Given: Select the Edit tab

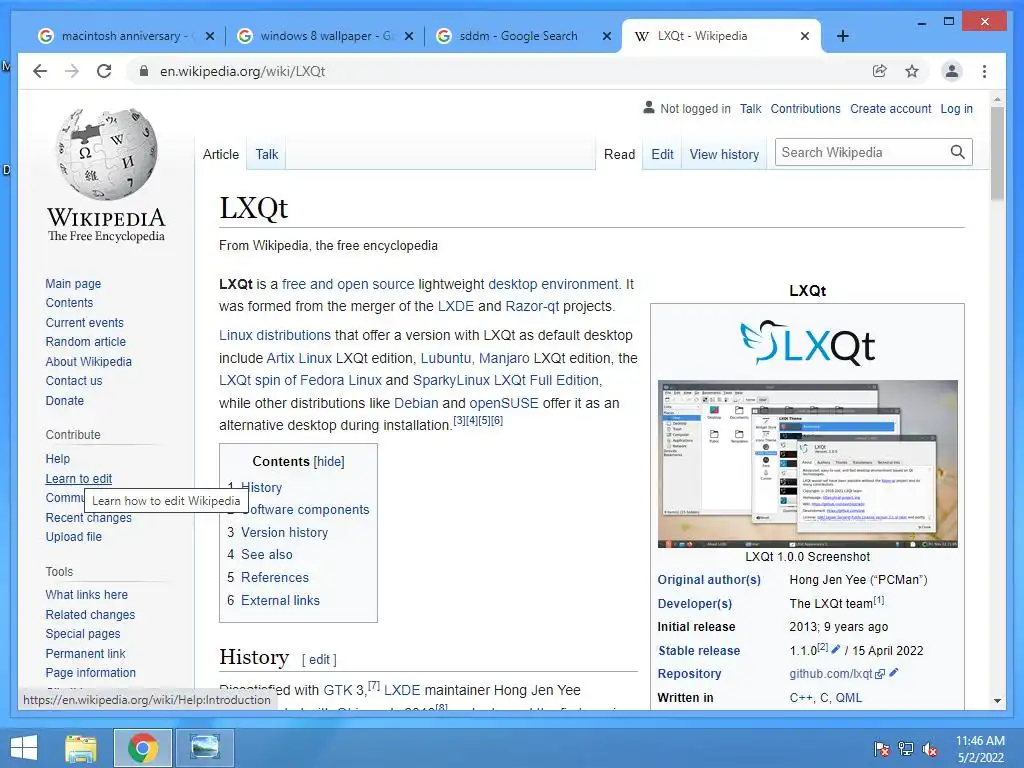Looking at the screenshot, I should pos(662,154).
